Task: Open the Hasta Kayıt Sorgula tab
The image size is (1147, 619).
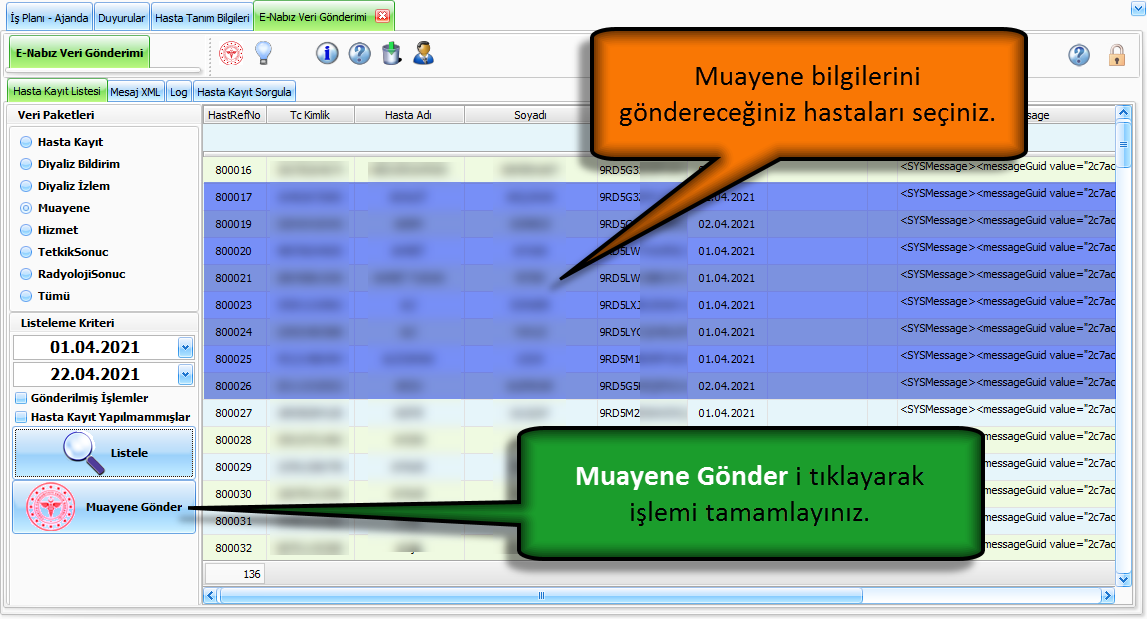Action: point(244,92)
